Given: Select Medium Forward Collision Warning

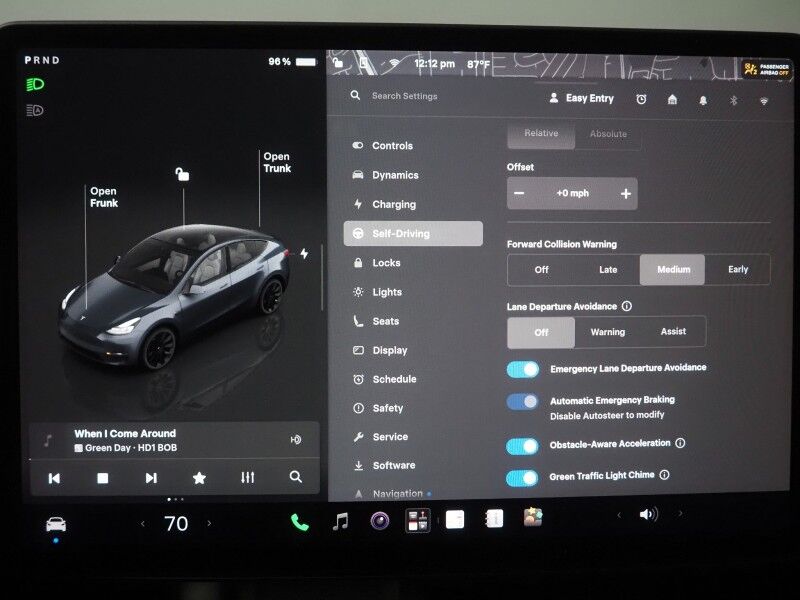Looking at the screenshot, I should 673,269.
